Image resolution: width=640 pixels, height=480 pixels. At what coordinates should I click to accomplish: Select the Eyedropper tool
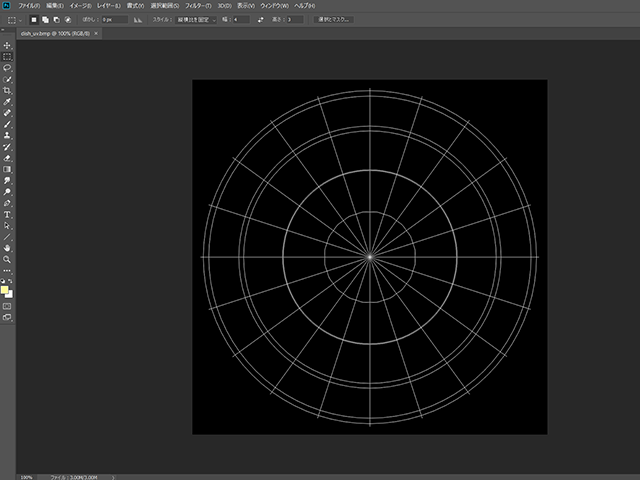click(x=7, y=102)
